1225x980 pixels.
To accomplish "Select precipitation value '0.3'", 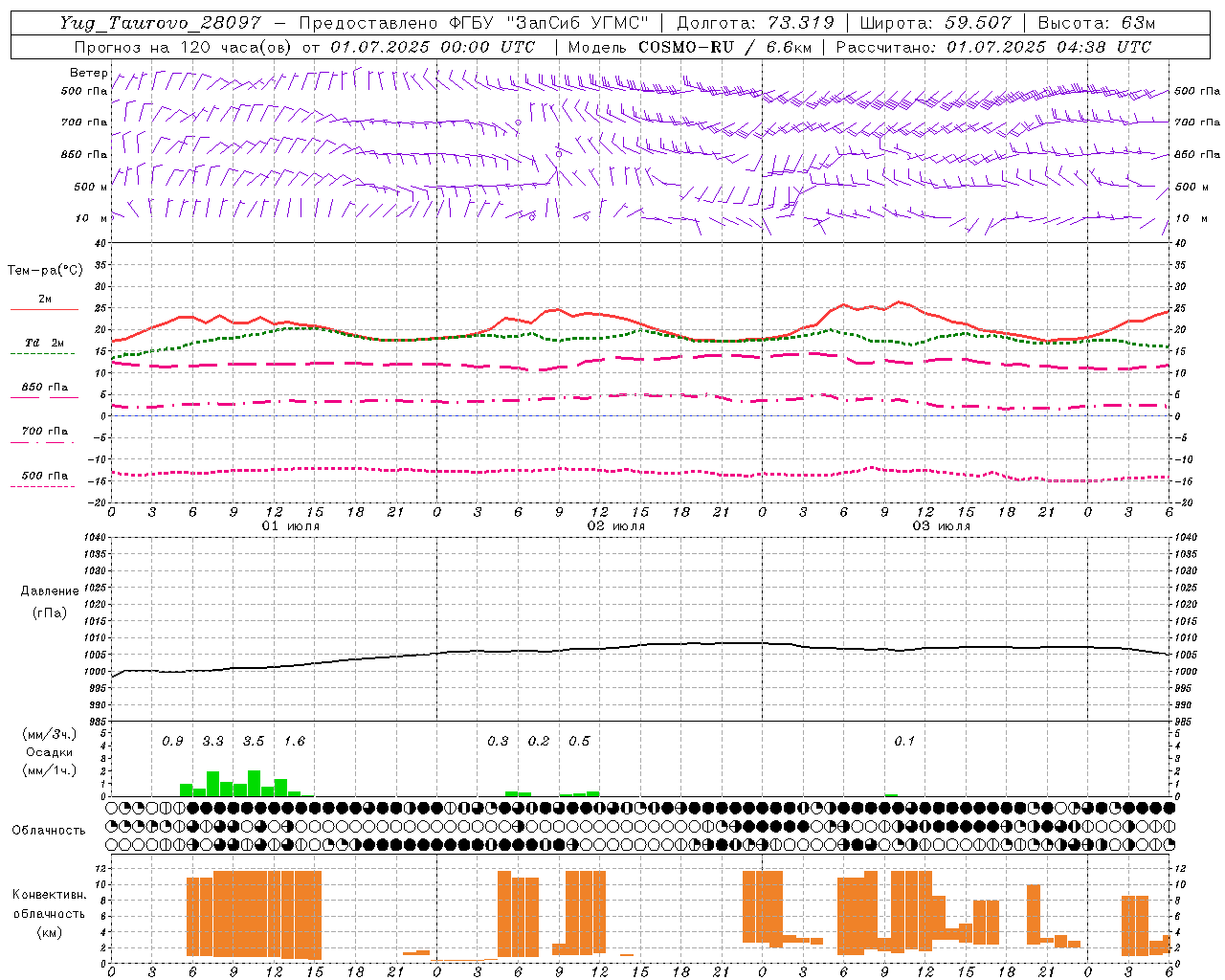I will (498, 741).
